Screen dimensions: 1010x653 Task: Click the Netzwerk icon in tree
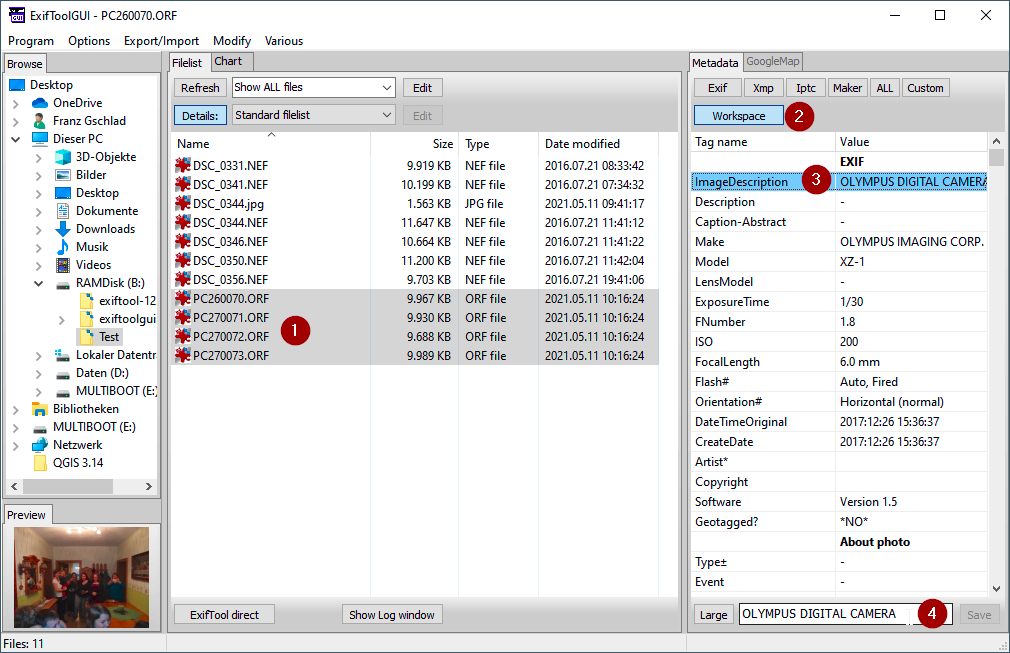[x=40, y=445]
